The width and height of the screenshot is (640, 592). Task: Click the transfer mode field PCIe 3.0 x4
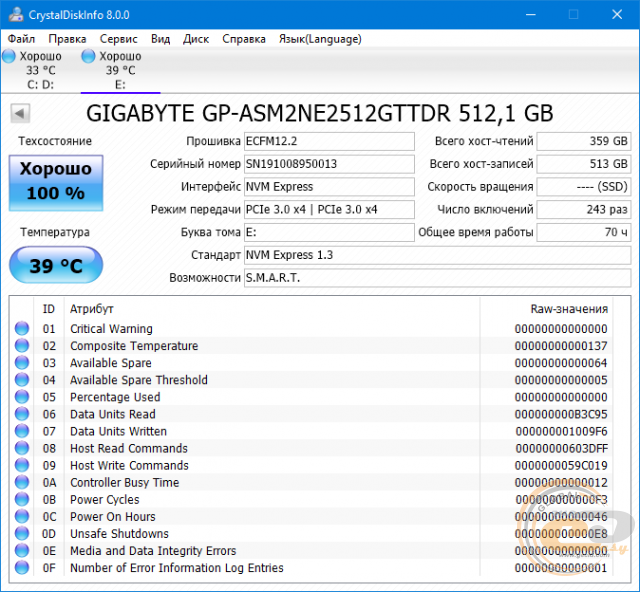(329, 210)
